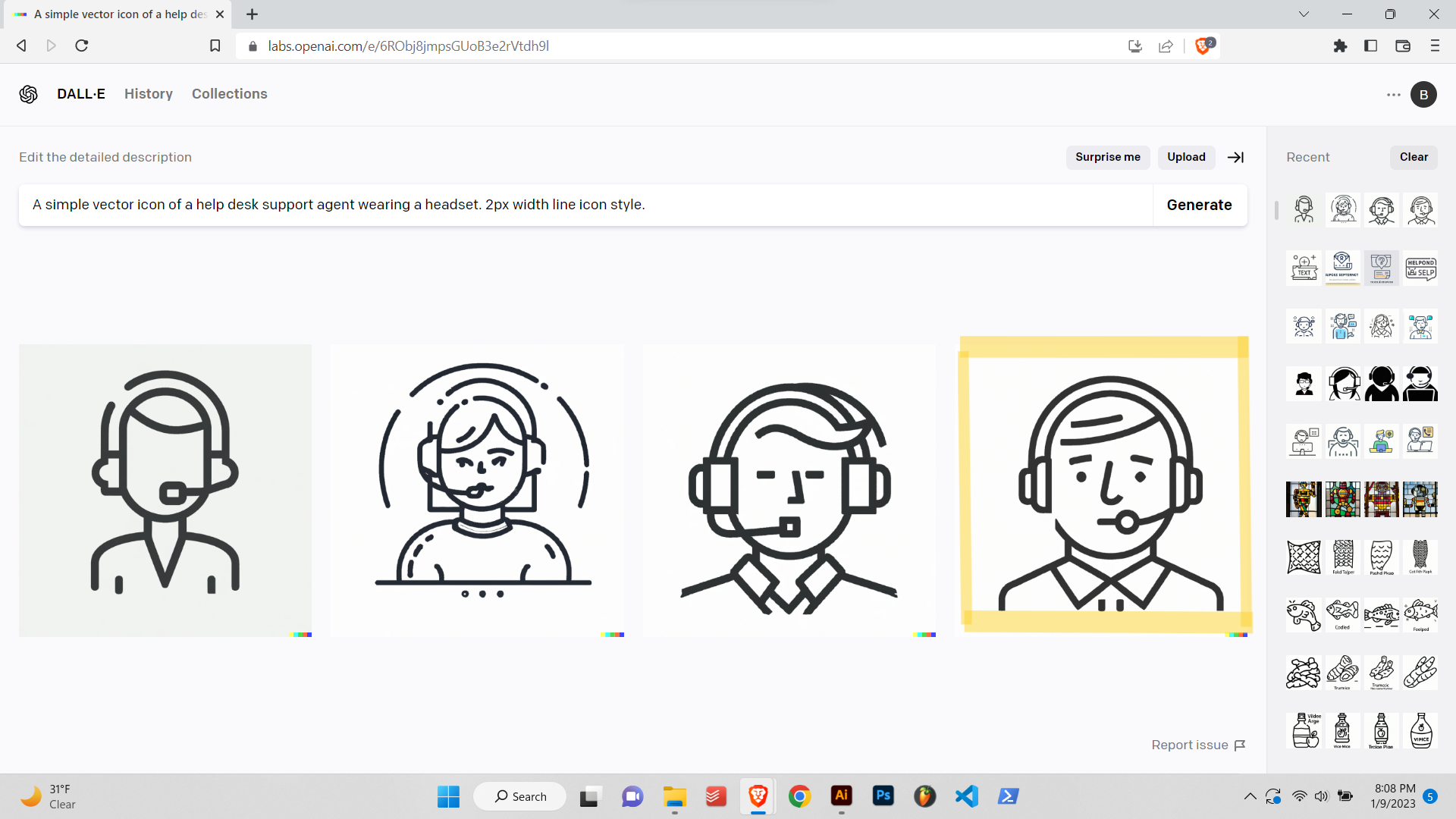The image size is (1456, 819).
Task: Click the Surprise me button
Action: pyautogui.click(x=1107, y=157)
